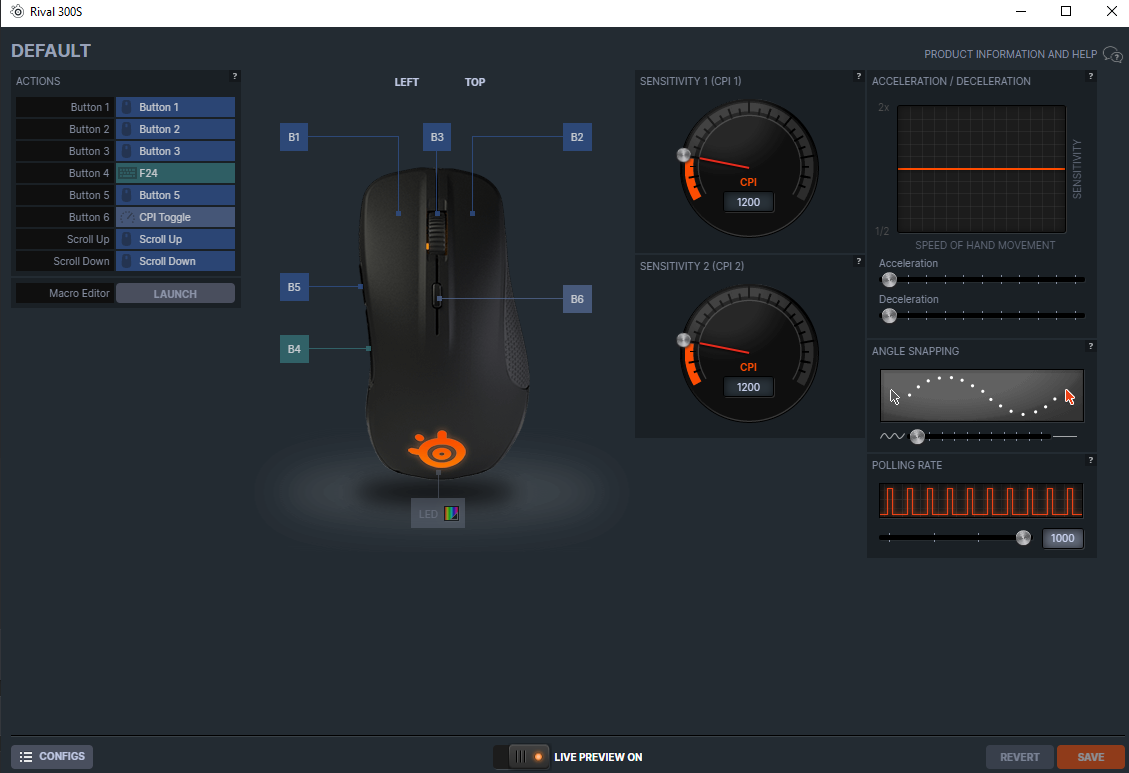Screen dimensions: 1129x773
Task: Open the Button 6 CPI Toggle dropdown
Action: tap(175, 217)
